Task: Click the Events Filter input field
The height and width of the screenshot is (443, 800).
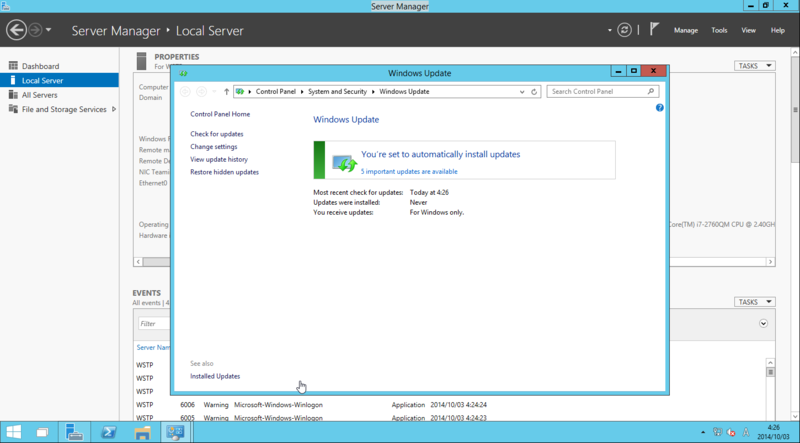Action: 154,324
